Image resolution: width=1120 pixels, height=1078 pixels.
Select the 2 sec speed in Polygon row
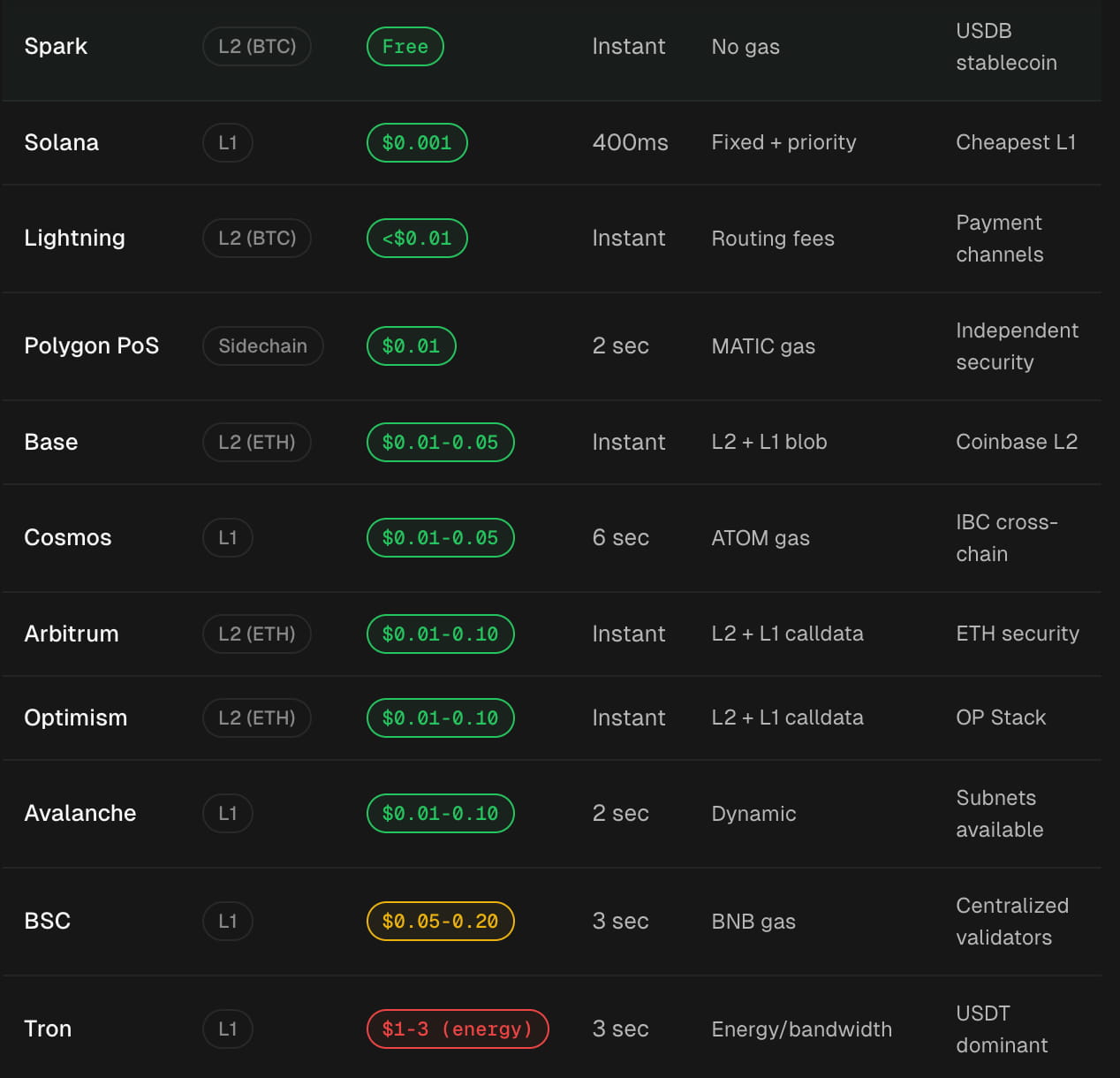(620, 345)
